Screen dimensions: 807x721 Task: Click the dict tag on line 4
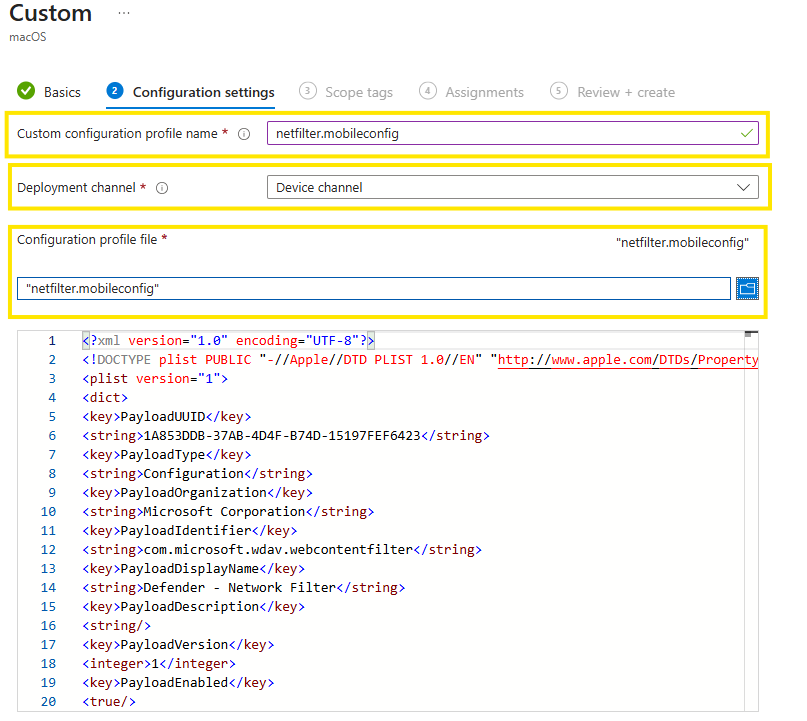[104, 398]
